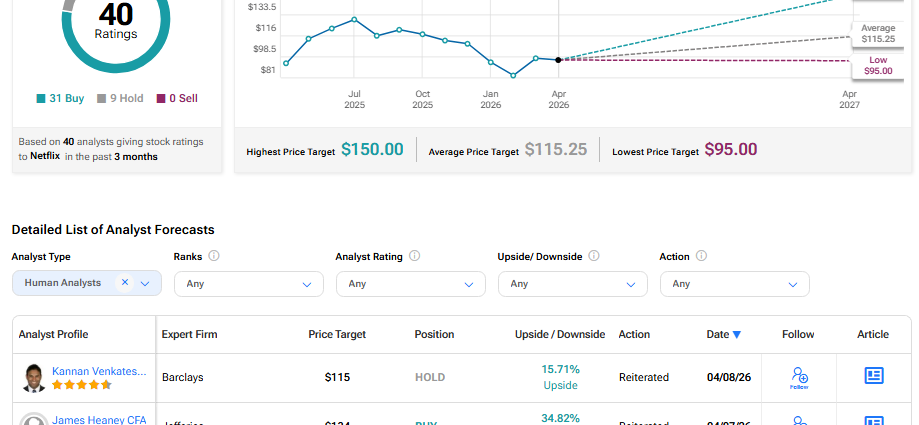Click the gray Hold legend swatch
The image size is (919, 425).
[101, 99]
